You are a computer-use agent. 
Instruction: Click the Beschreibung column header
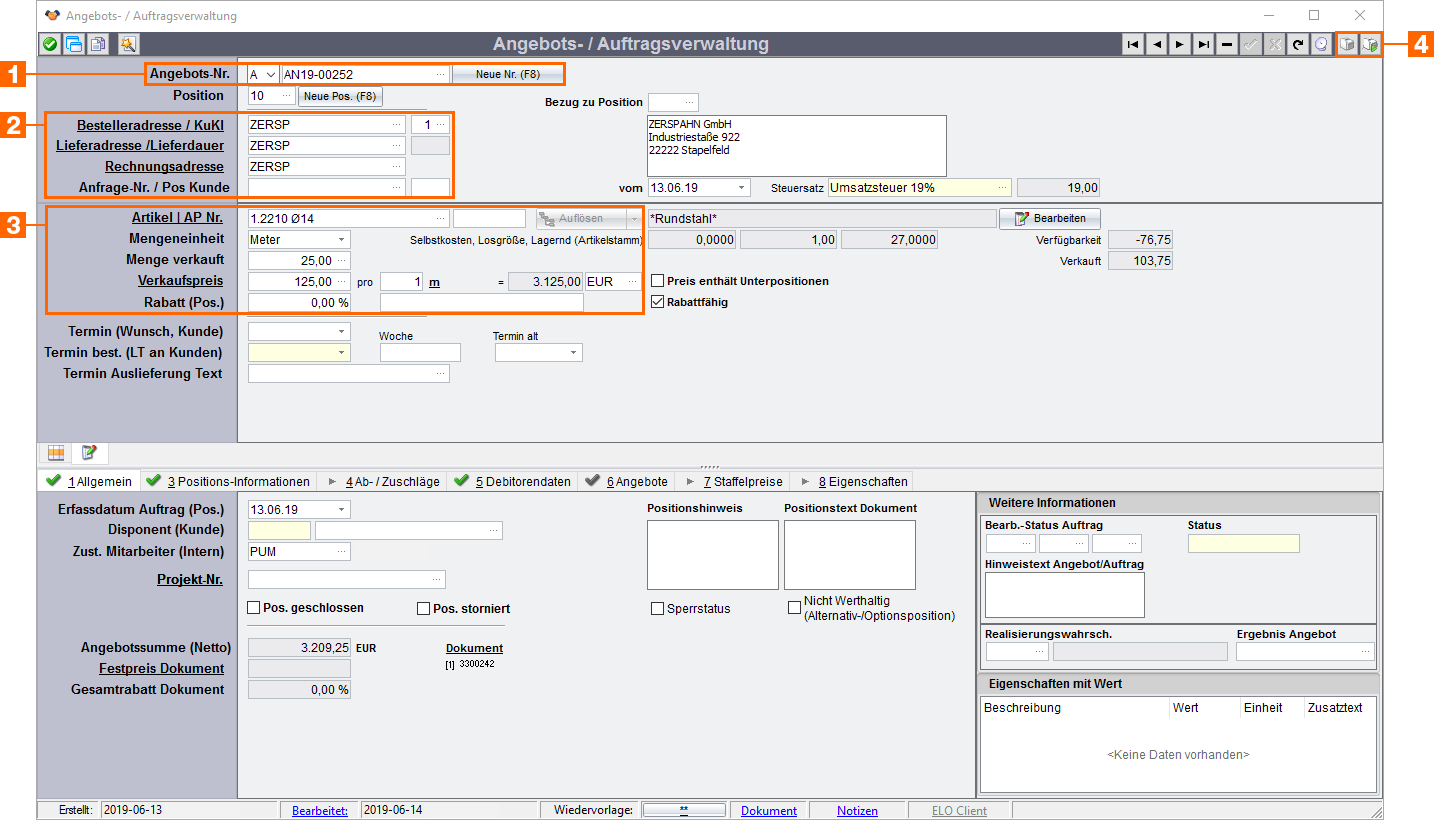[x=1022, y=708]
